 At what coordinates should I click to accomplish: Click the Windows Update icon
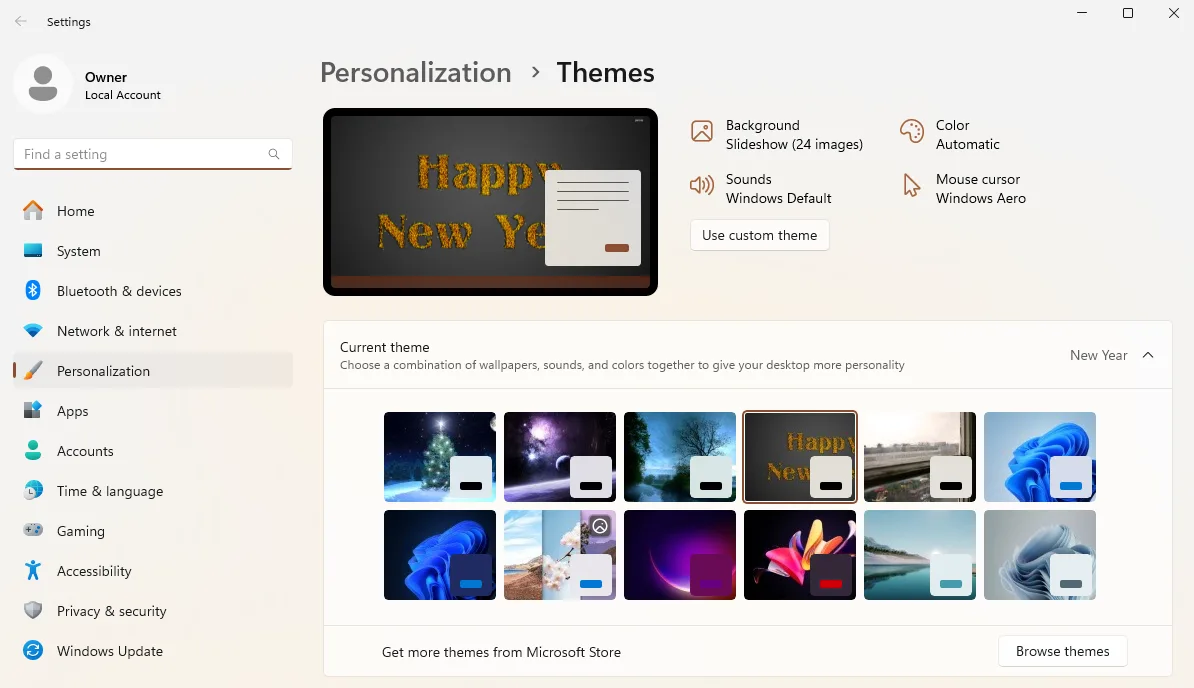click(33, 651)
